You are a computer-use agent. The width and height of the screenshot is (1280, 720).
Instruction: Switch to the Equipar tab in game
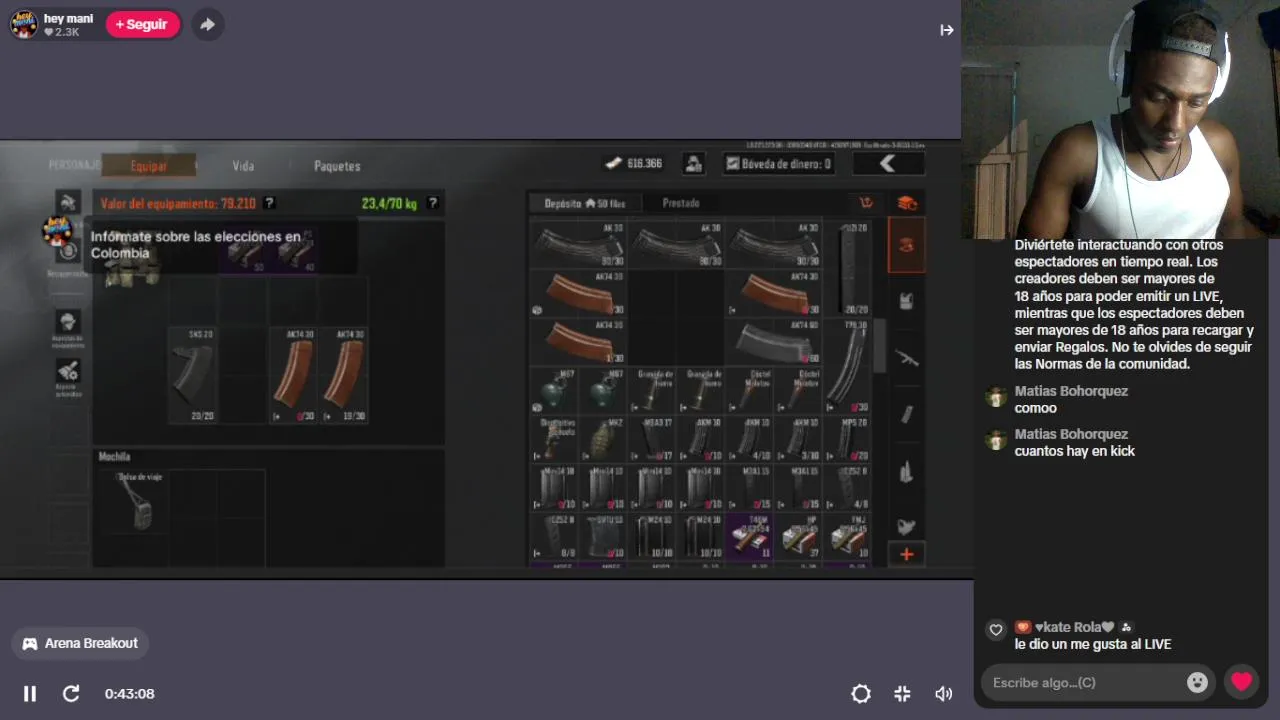(x=148, y=166)
